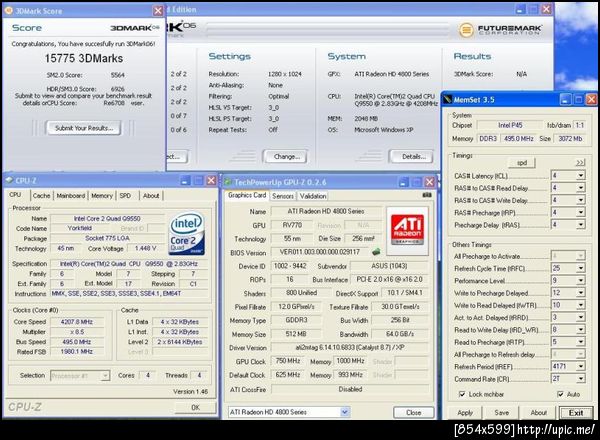Click the >> expand button in MemSet Timings
Screen dimensions: 600x440
click(580, 163)
